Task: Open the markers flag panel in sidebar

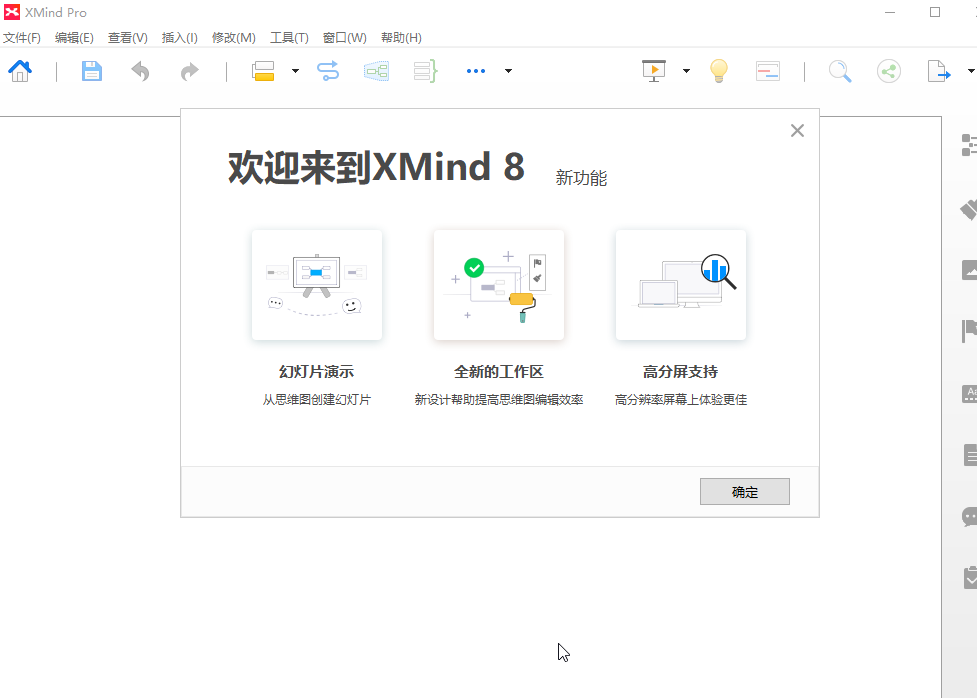Action: [969, 331]
